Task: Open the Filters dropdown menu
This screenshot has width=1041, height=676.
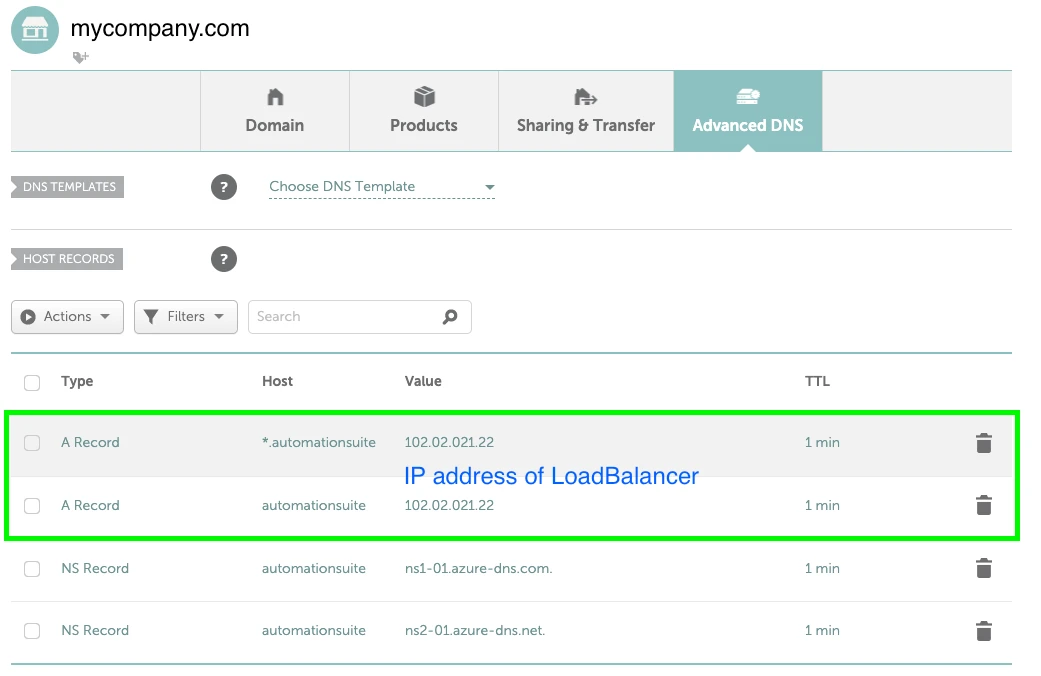Action: [x=186, y=317]
